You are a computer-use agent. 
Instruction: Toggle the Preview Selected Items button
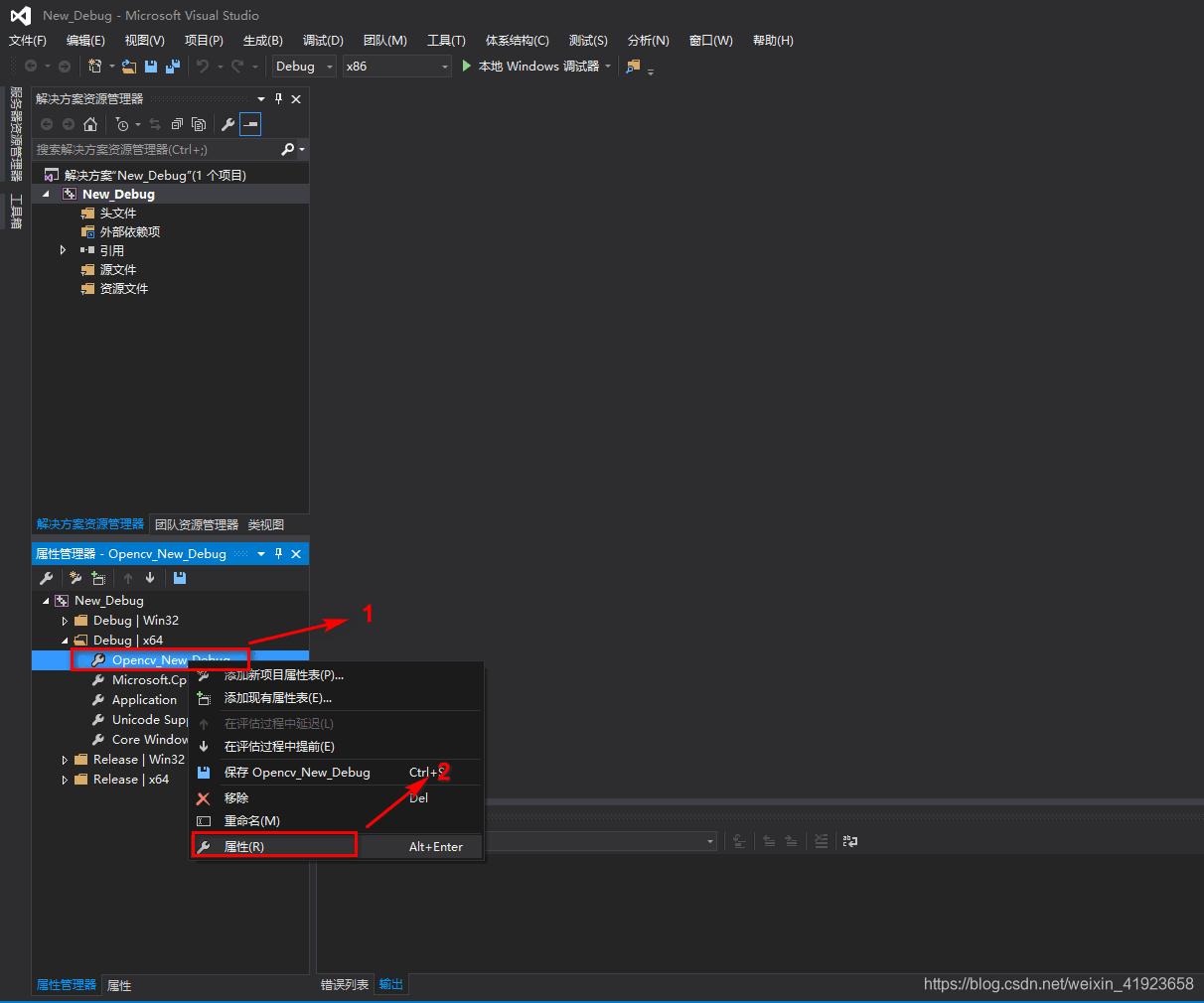coord(250,124)
